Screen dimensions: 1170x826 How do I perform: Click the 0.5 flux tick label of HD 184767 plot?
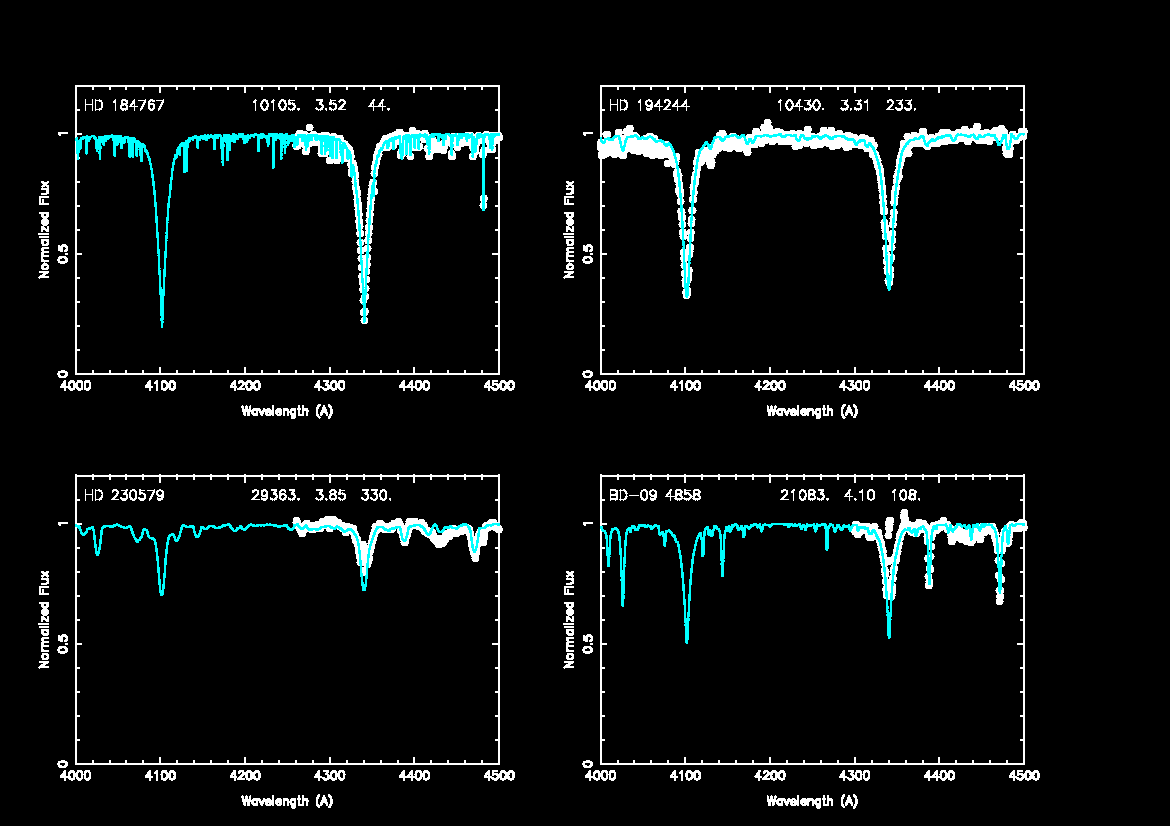click(x=61, y=254)
